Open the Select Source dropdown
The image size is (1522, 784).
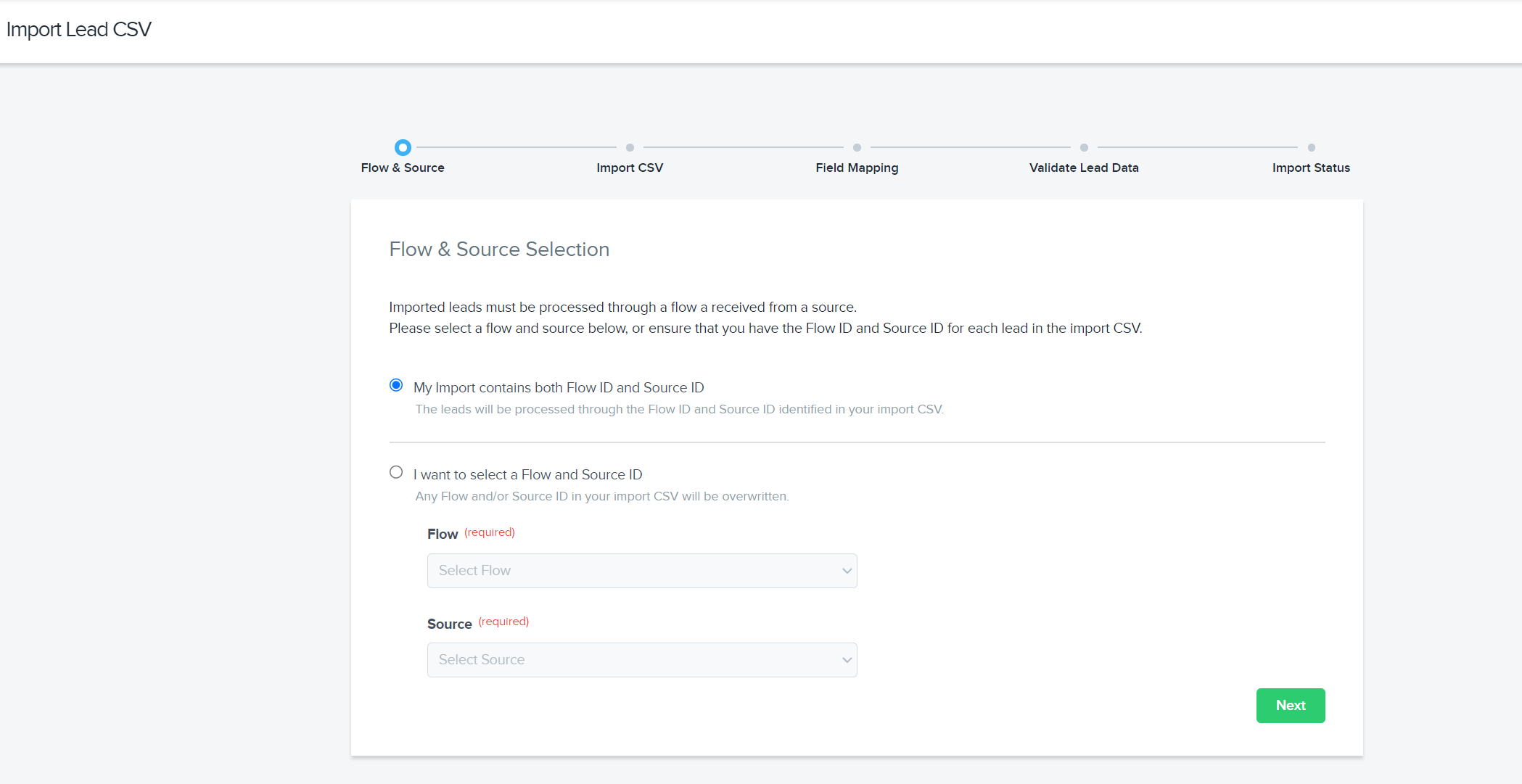click(x=641, y=660)
